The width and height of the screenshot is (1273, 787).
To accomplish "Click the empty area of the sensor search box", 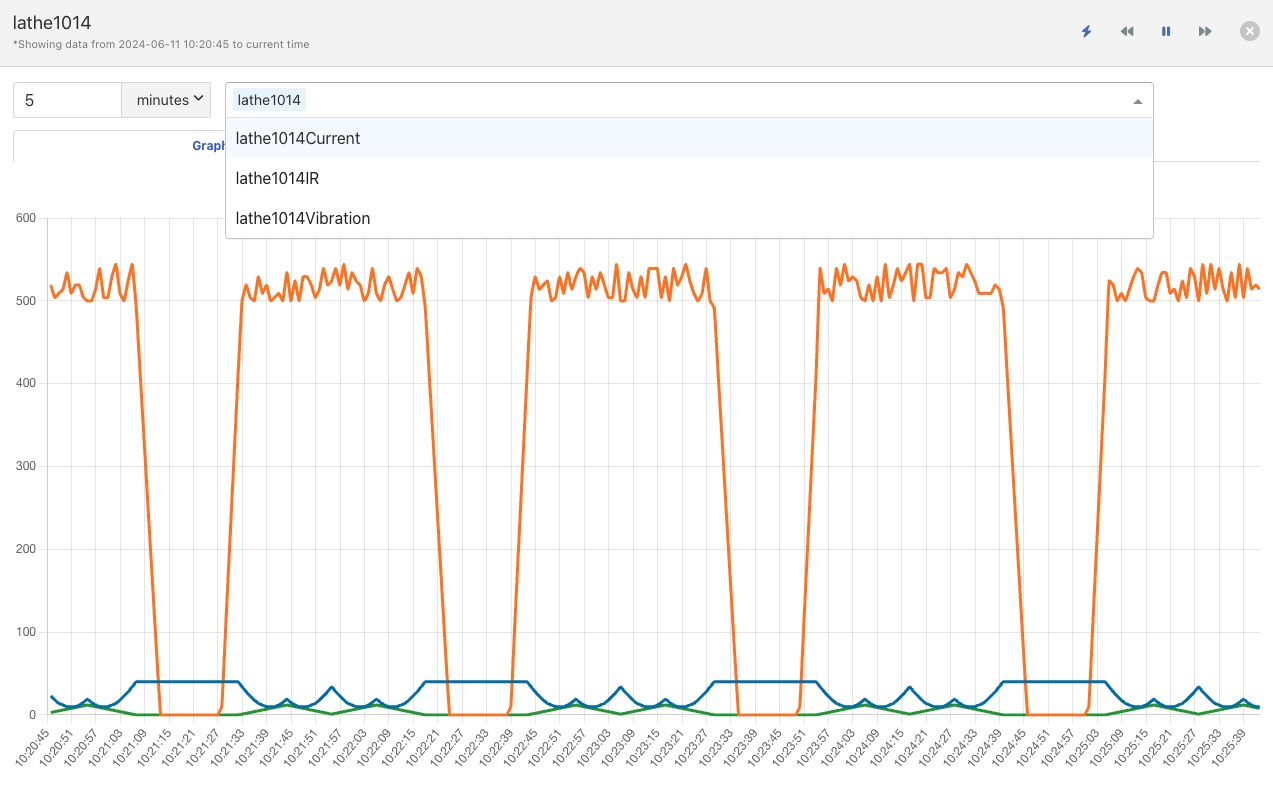I will click(x=700, y=100).
